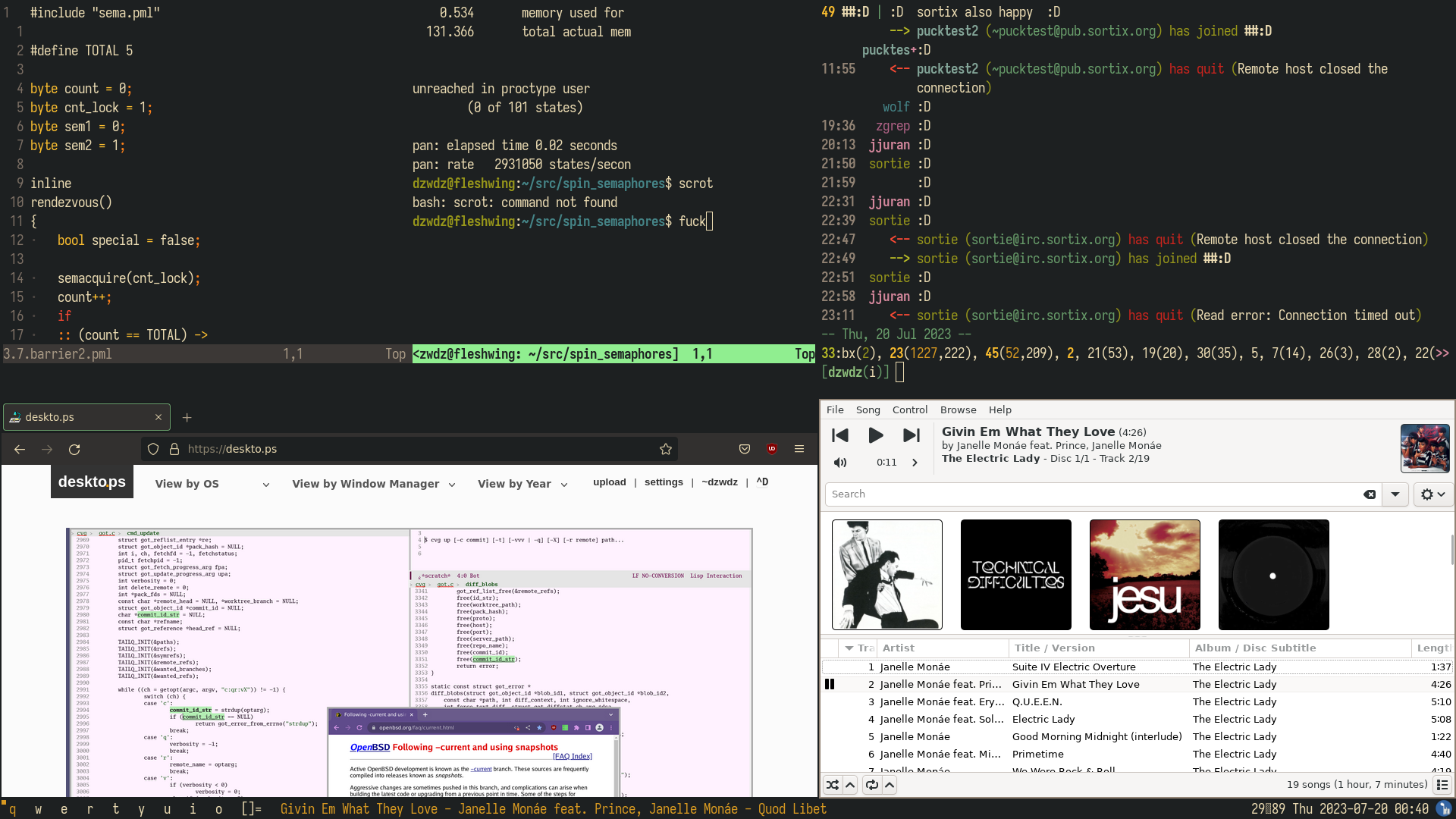
Task: Toggle the queue list button
Action: (x=1442, y=785)
